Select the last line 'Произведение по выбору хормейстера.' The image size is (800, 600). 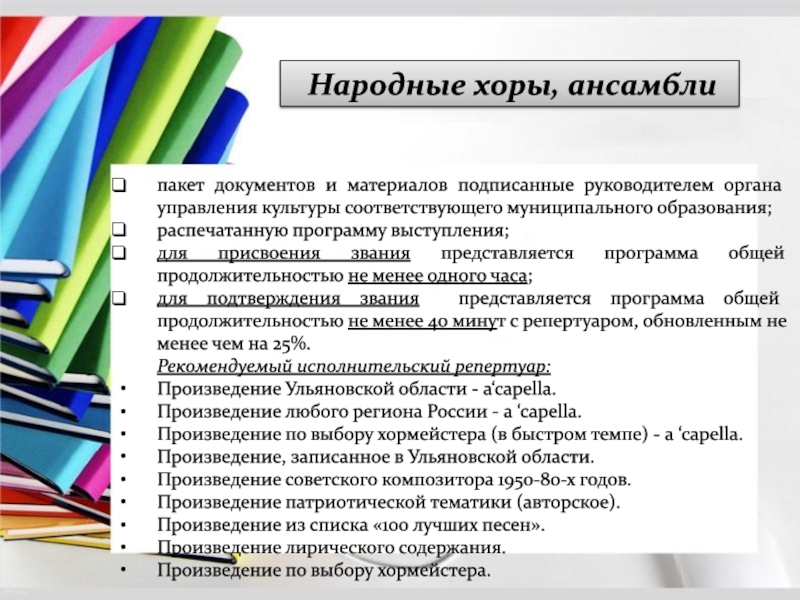(323, 570)
